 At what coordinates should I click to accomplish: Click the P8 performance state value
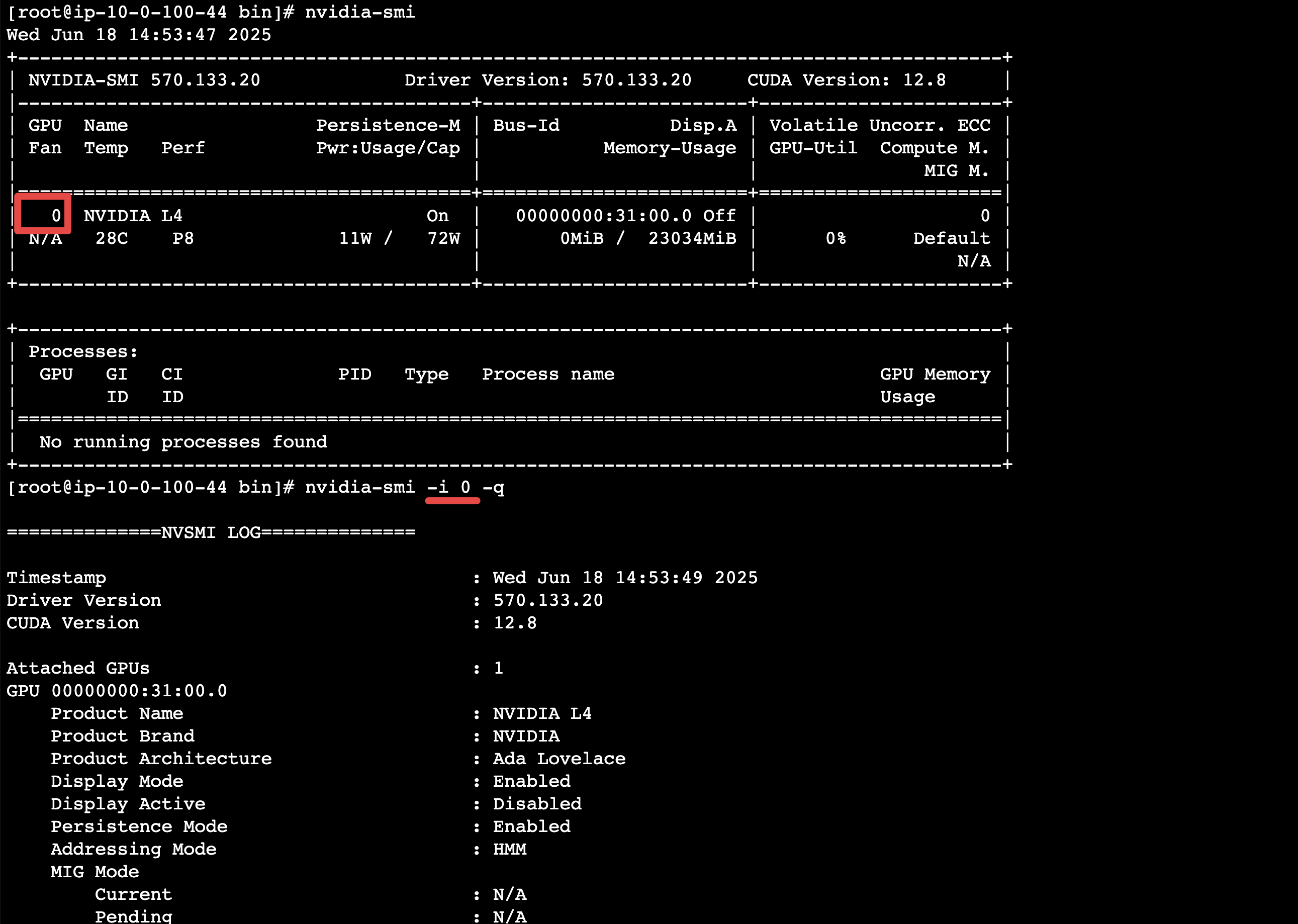point(183,238)
